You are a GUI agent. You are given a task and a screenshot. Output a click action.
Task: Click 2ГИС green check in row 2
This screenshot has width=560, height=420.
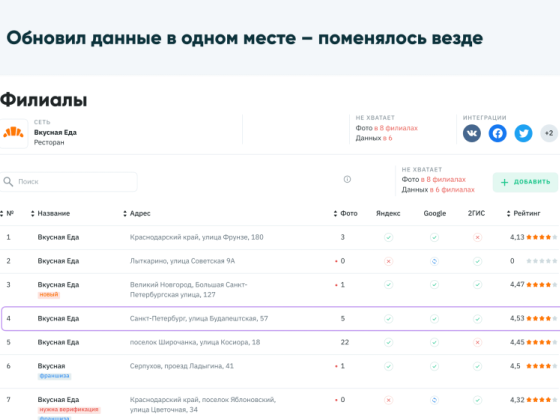click(478, 261)
